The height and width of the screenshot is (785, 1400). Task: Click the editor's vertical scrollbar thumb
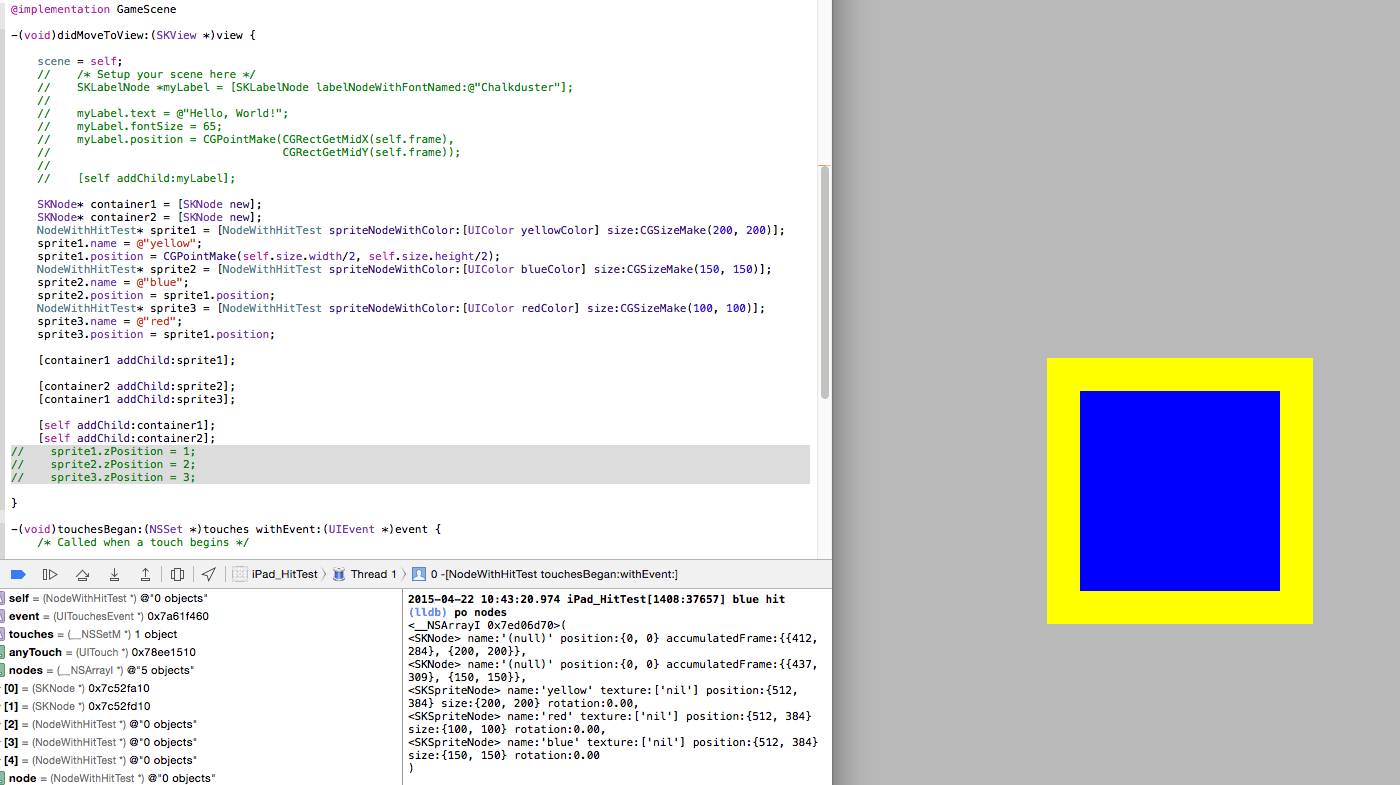pyautogui.click(x=825, y=283)
